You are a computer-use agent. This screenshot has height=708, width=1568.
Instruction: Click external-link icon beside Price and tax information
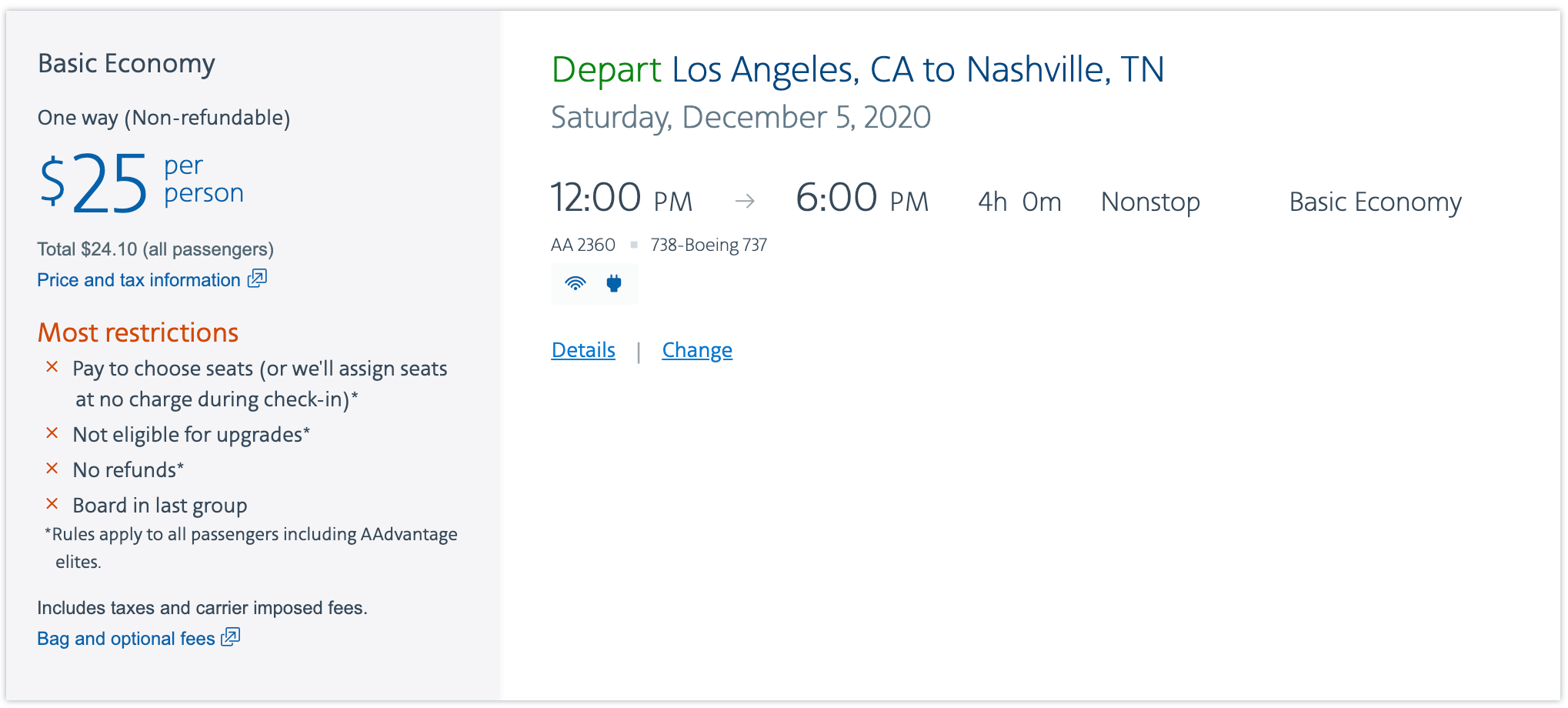click(x=257, y=279)
